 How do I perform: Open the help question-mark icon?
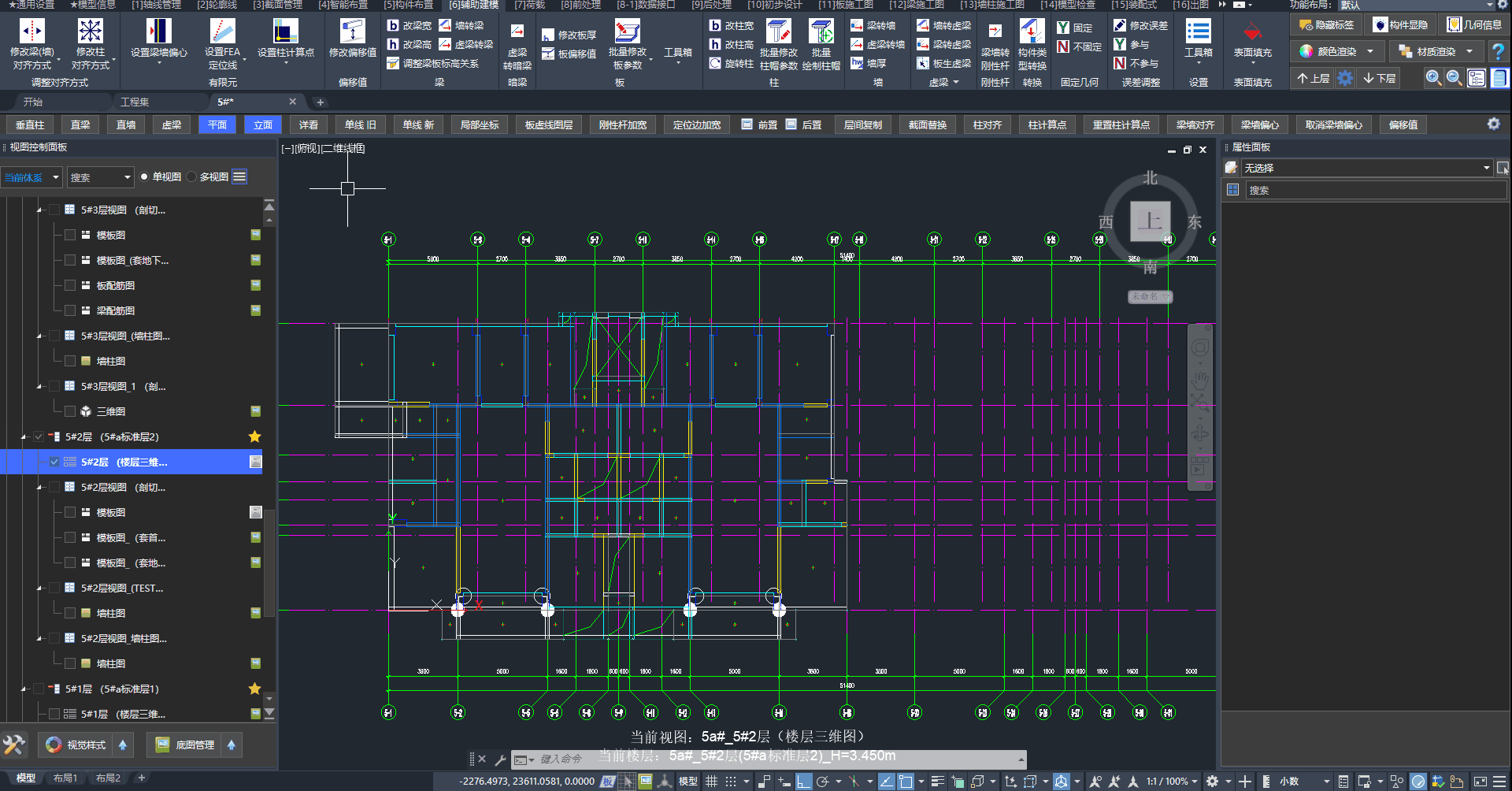(1497, 51)
